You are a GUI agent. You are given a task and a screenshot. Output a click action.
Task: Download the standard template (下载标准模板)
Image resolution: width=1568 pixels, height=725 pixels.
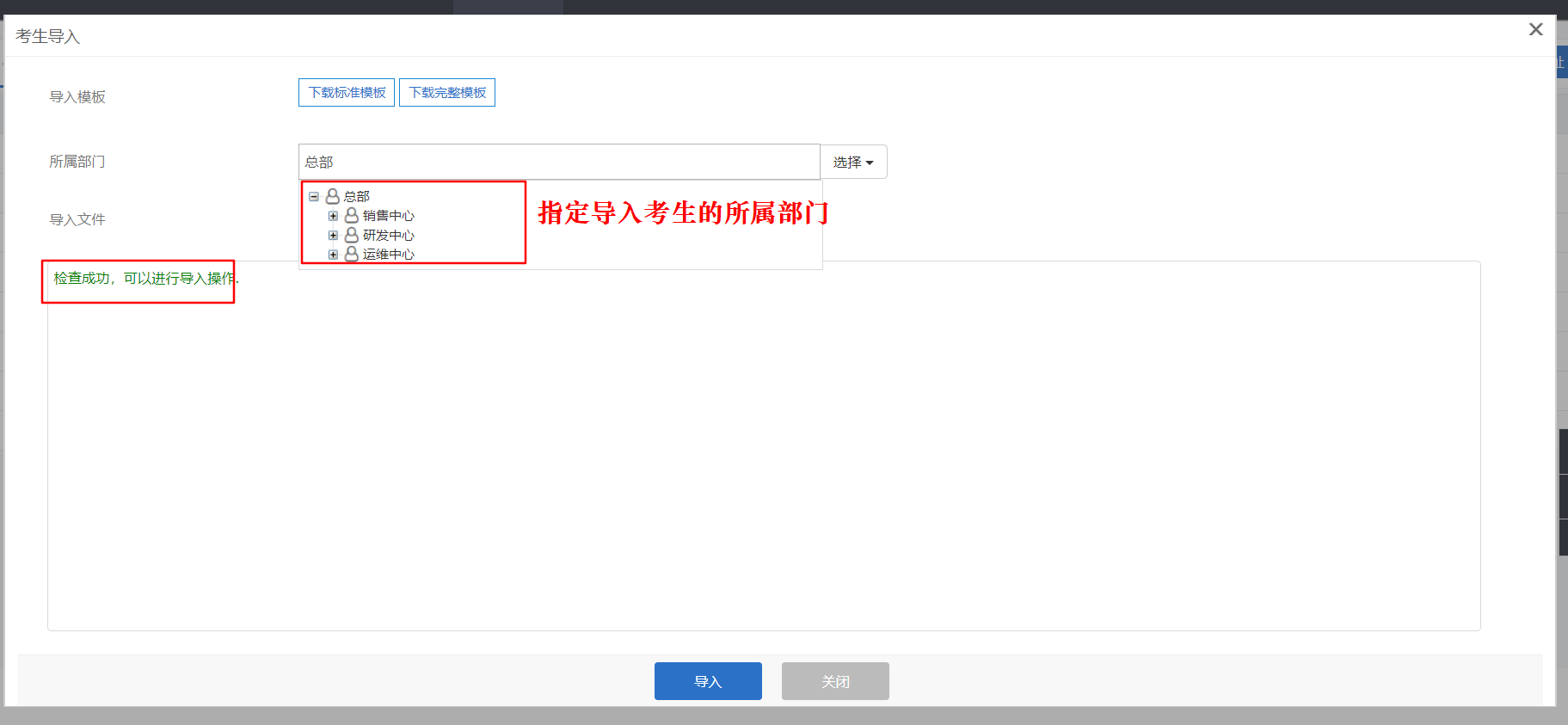tap(347, 93)
